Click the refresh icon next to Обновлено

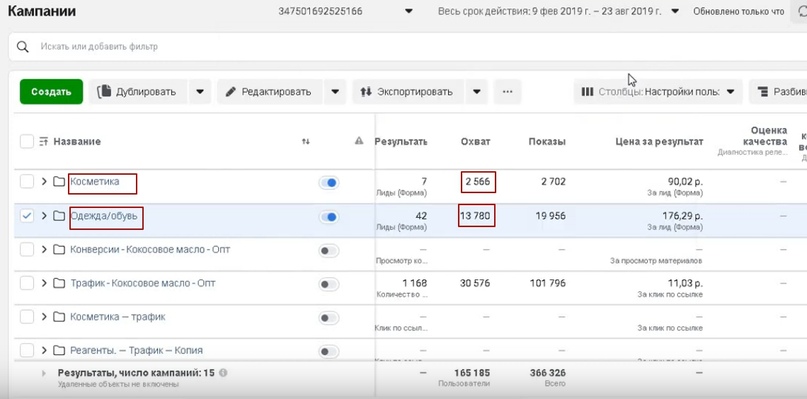pos(802,11)
